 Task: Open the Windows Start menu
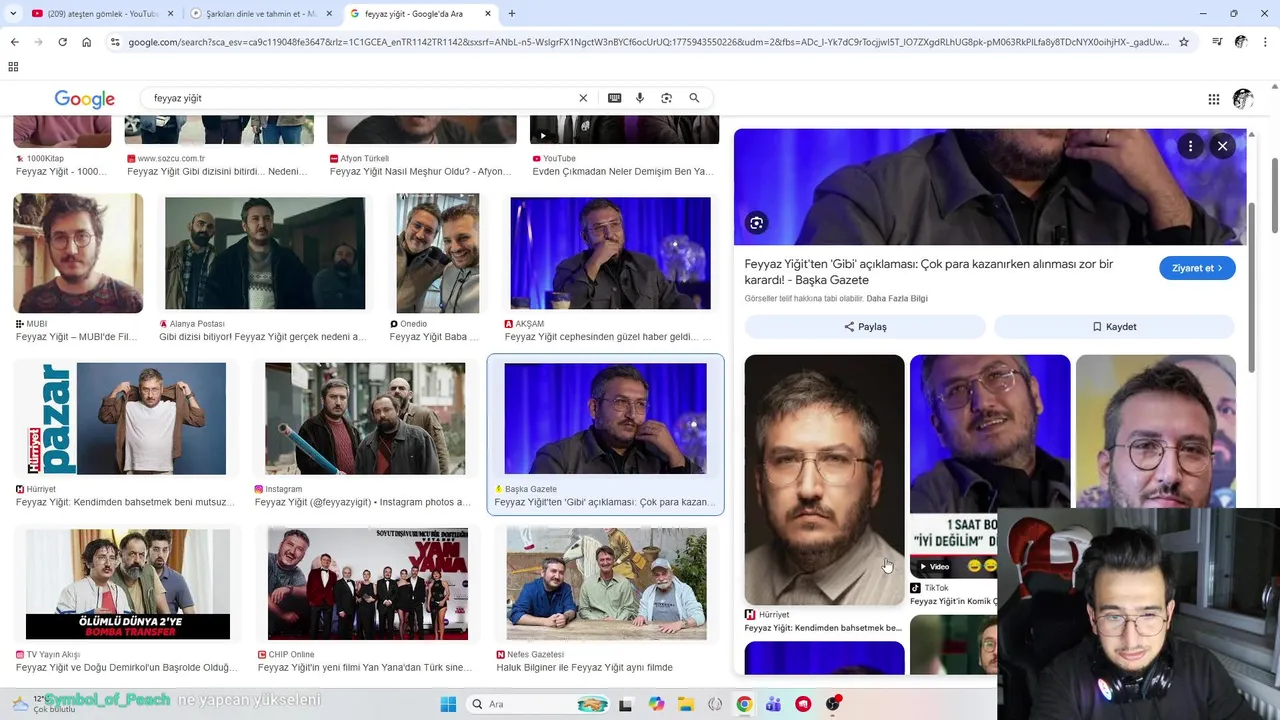tap(448, 704)
